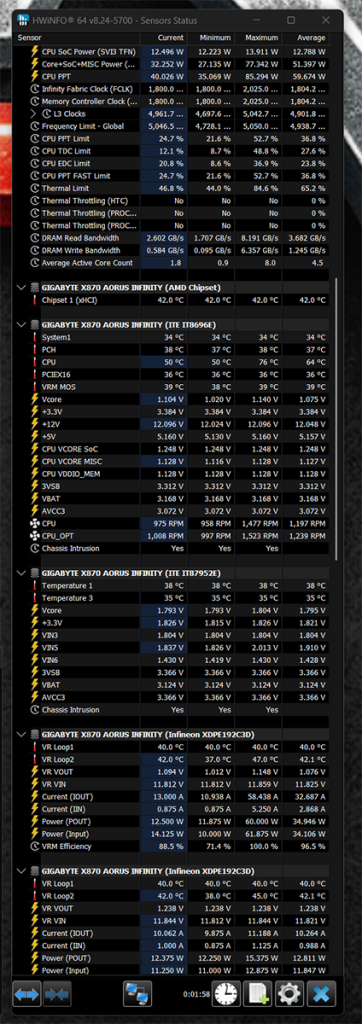Click the 88.5 % VRM Efficiency value
The height and width of the screenshot is (1024, 362).
(x=171, y=846)
